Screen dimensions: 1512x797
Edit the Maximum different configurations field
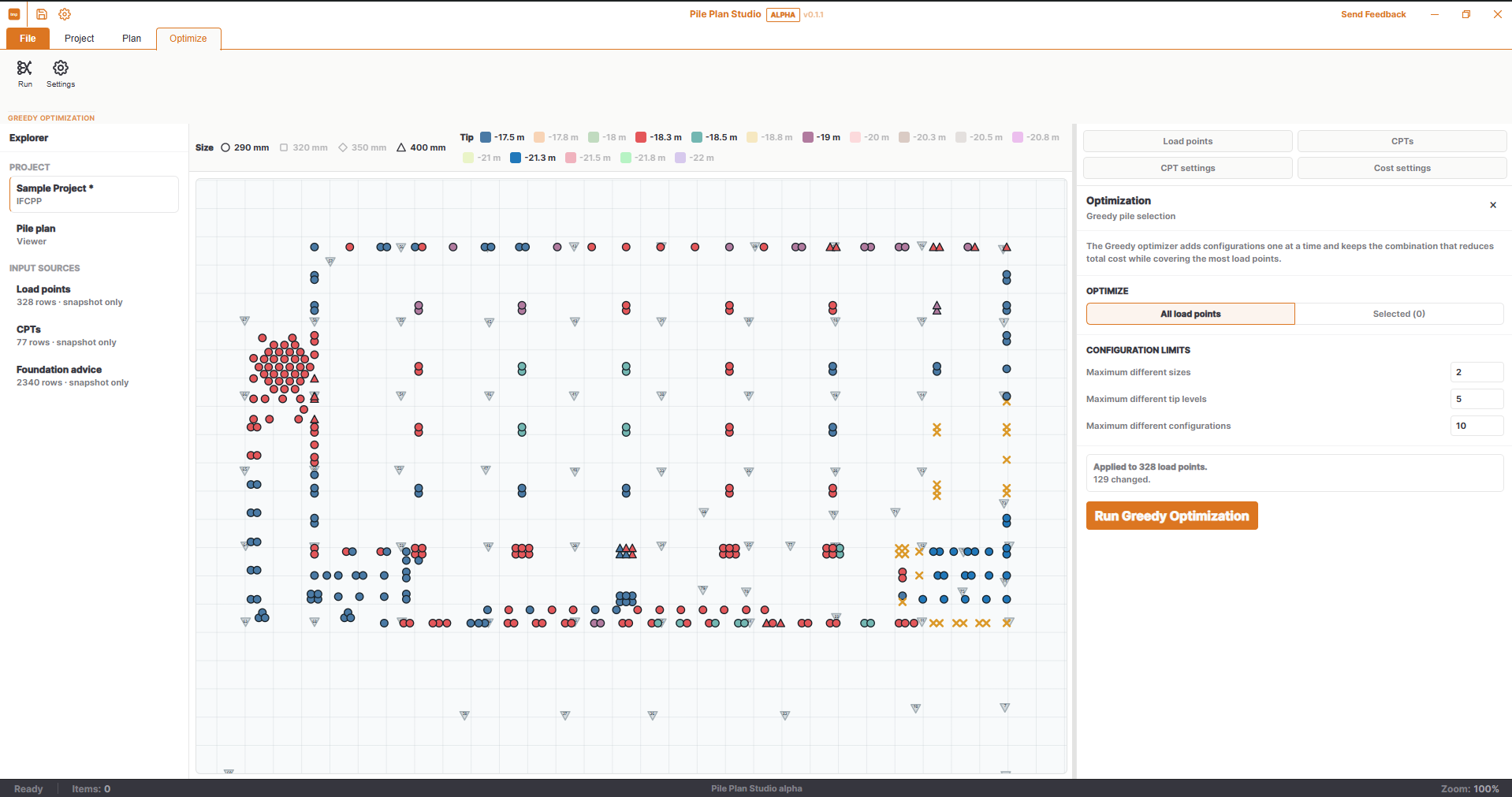point(1477,426)
